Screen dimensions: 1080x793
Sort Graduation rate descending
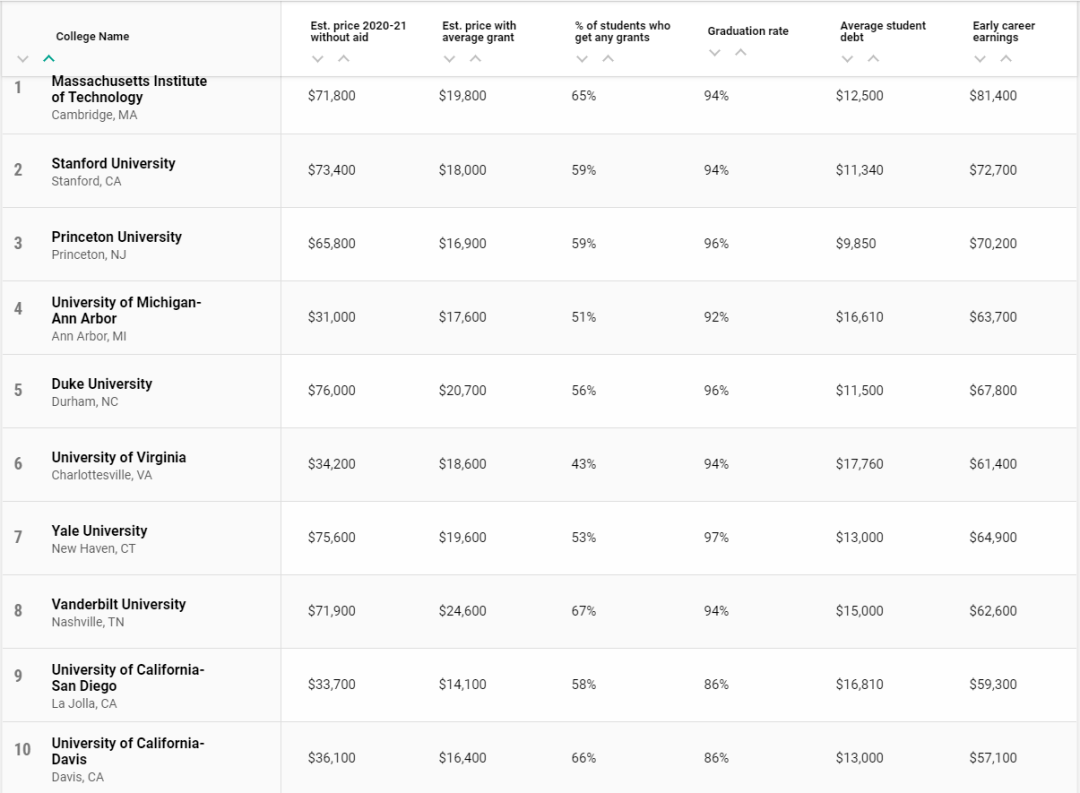click(715, 53)
